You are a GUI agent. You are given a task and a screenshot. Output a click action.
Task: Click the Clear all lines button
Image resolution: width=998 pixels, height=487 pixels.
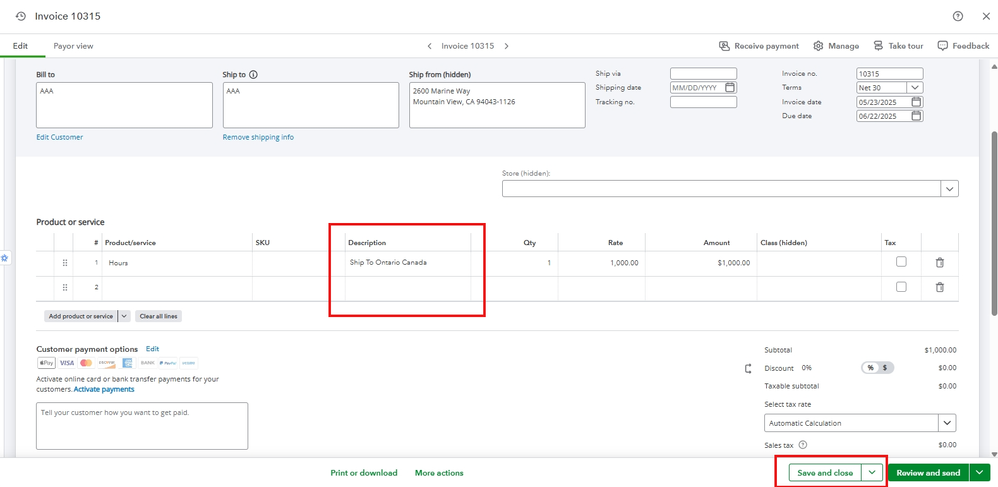(158, 316)
